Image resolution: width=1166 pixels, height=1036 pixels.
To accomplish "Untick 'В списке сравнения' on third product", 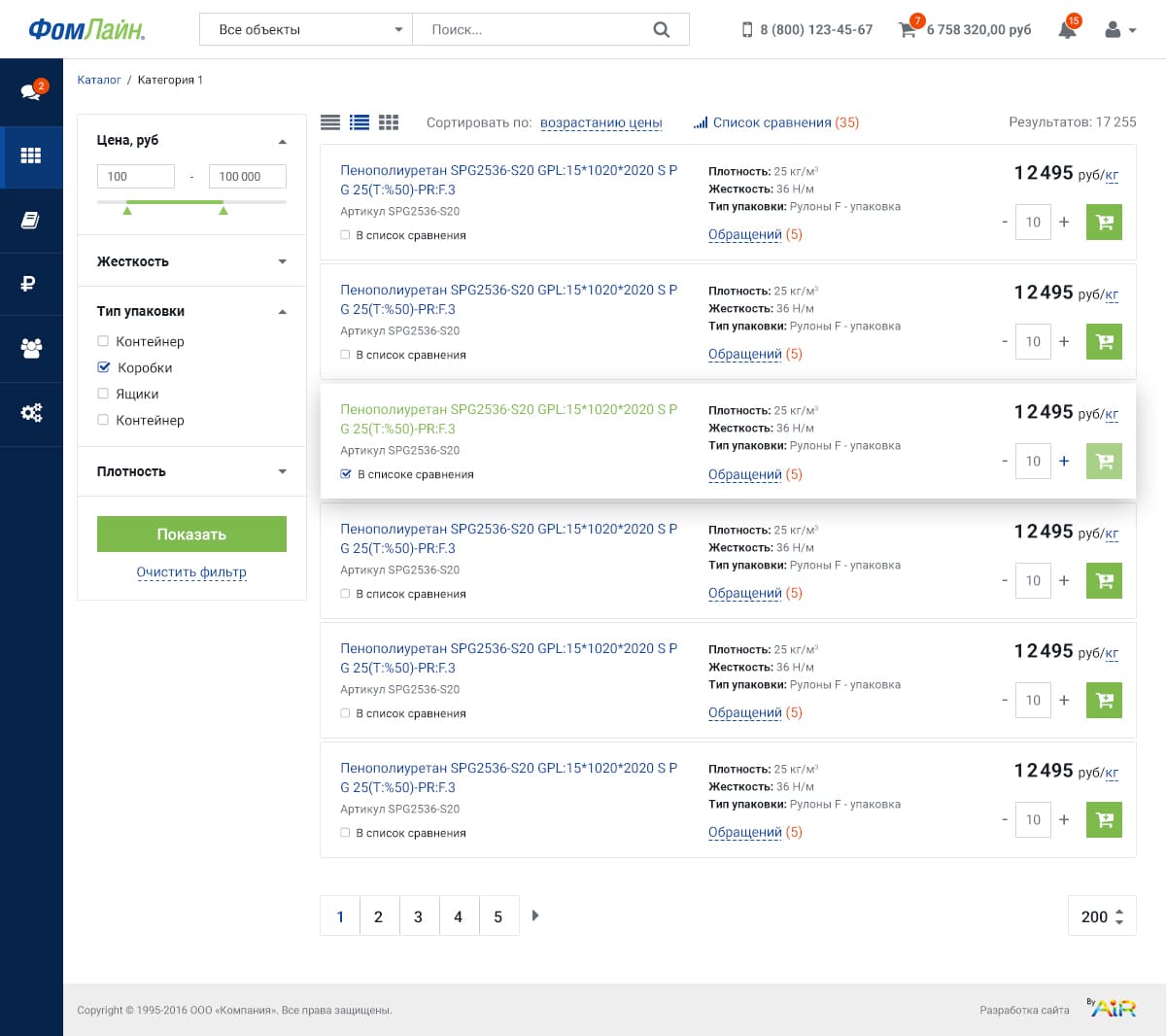I will point(346,474).
